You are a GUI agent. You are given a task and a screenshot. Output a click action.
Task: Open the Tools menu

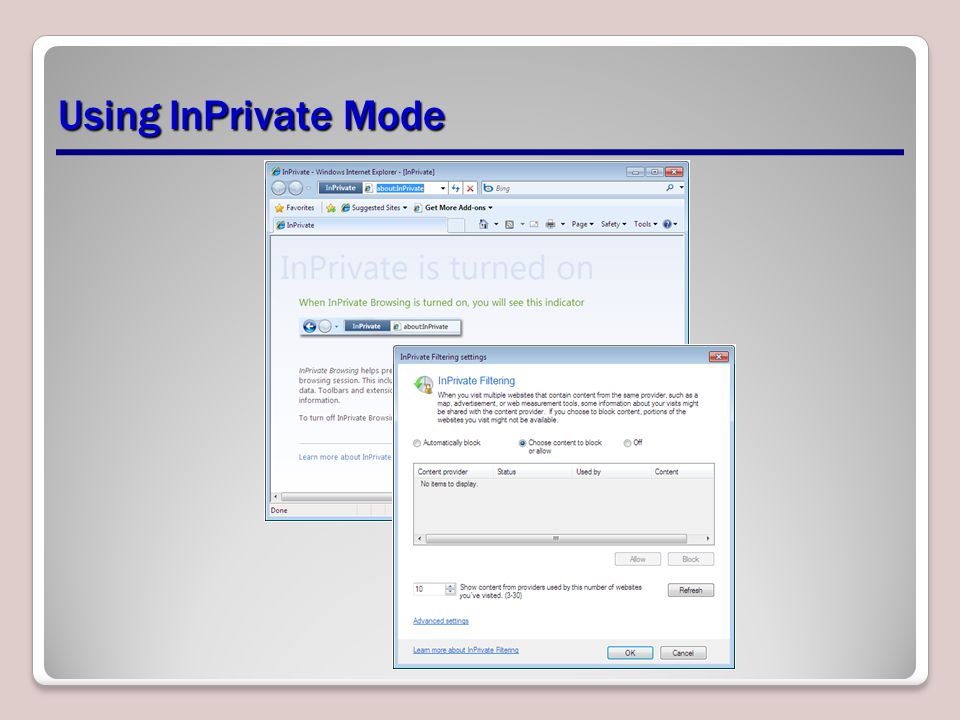[x=645, y=224]
